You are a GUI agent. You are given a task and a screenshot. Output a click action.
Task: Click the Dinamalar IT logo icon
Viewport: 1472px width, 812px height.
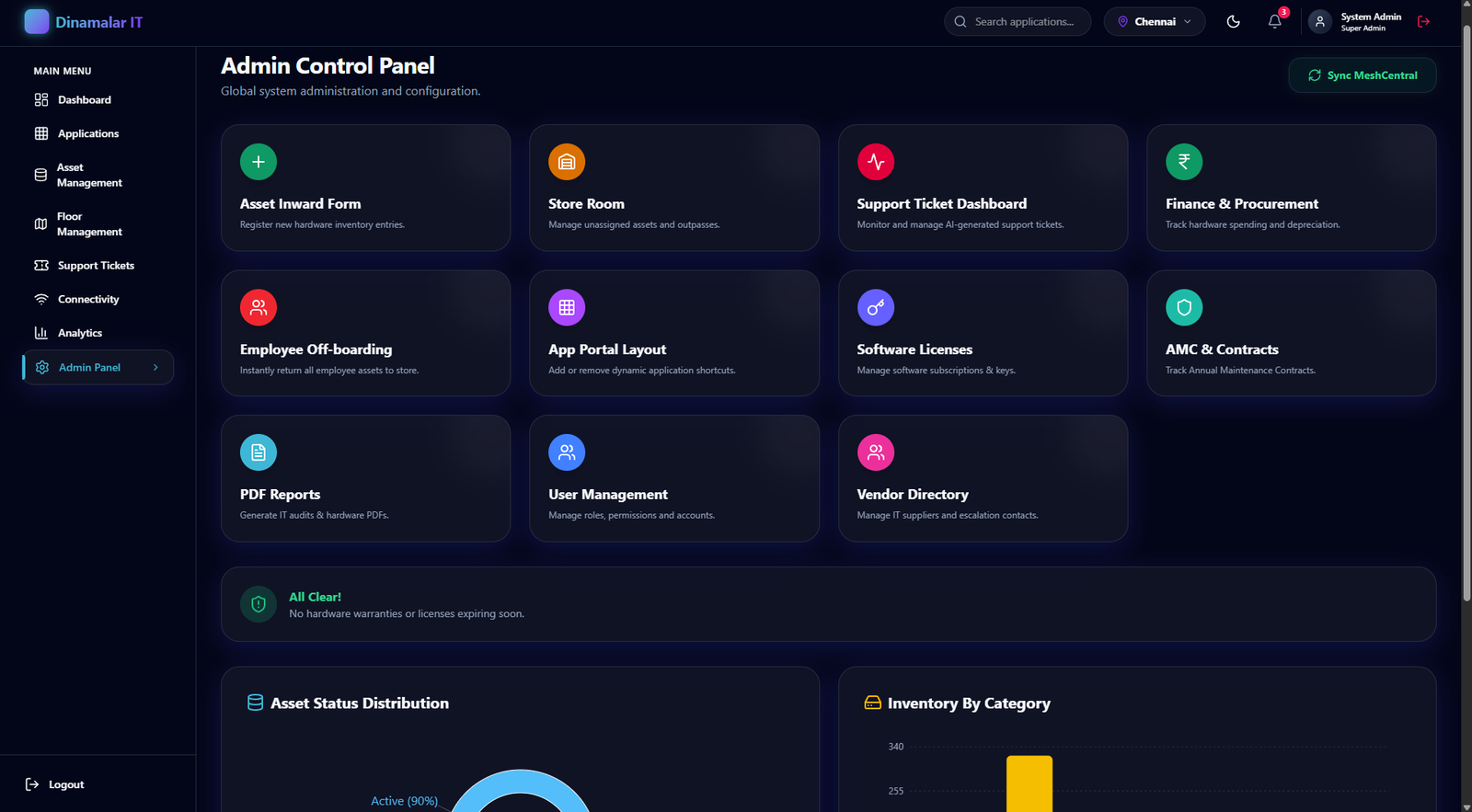point(37,21)
